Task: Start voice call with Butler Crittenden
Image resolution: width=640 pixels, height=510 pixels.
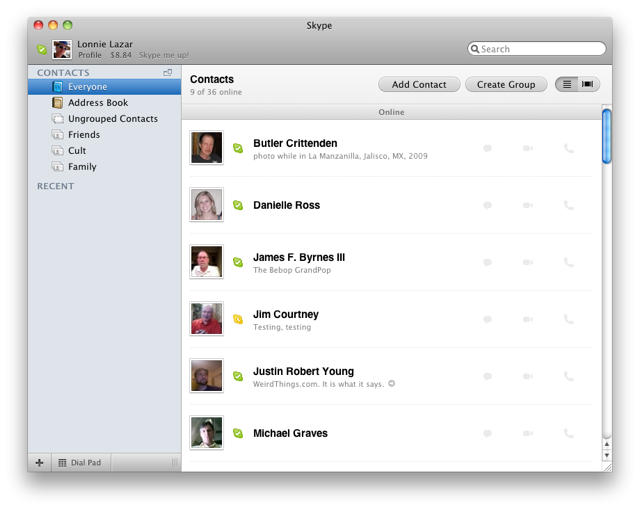Action: 569,148
